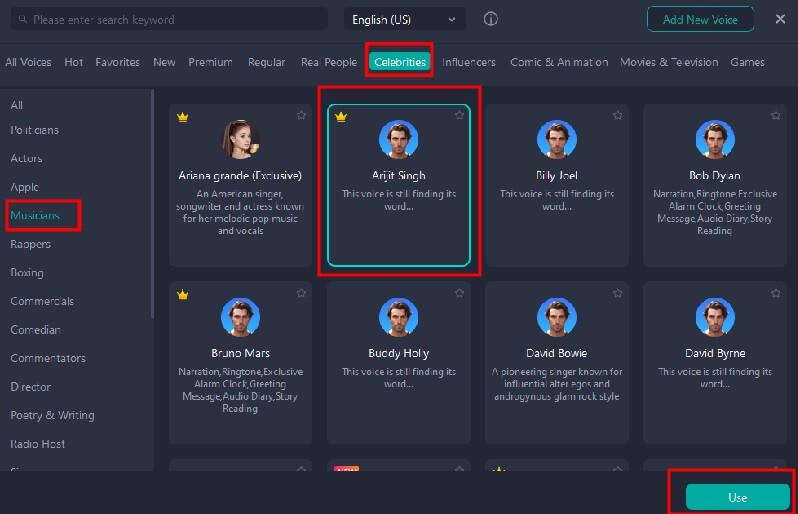Apply selected voice with Use button
798x514 pixels.
pyautogui.click(x=738, y=497)
